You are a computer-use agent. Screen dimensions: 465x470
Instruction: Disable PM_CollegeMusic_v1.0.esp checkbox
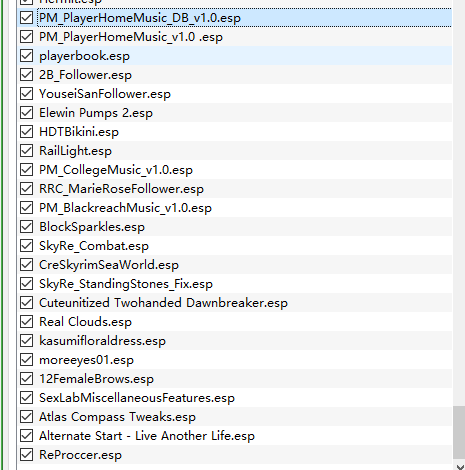tap(26, 170)
